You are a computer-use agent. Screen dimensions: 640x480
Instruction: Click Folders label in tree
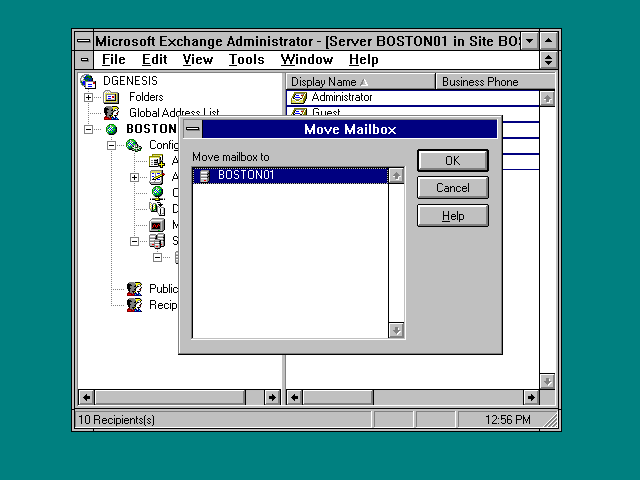coord(146,97)
